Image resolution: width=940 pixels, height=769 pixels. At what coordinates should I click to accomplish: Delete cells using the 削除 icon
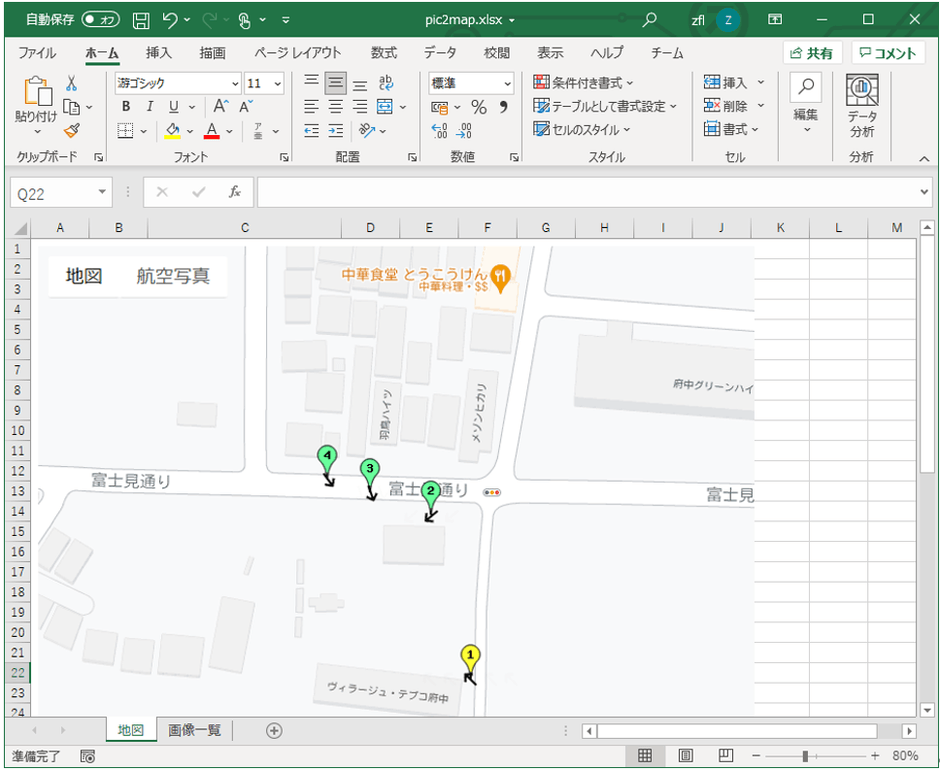[x=720, y=104]
